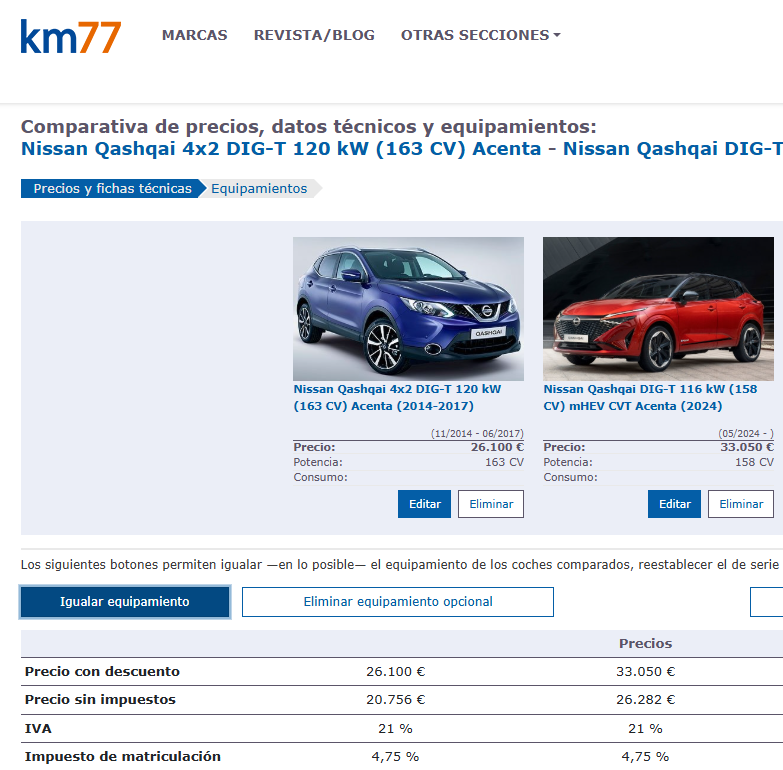Switch to the Equipamientos tab
This screenshot has height=770, width=783.
(259, 188)
